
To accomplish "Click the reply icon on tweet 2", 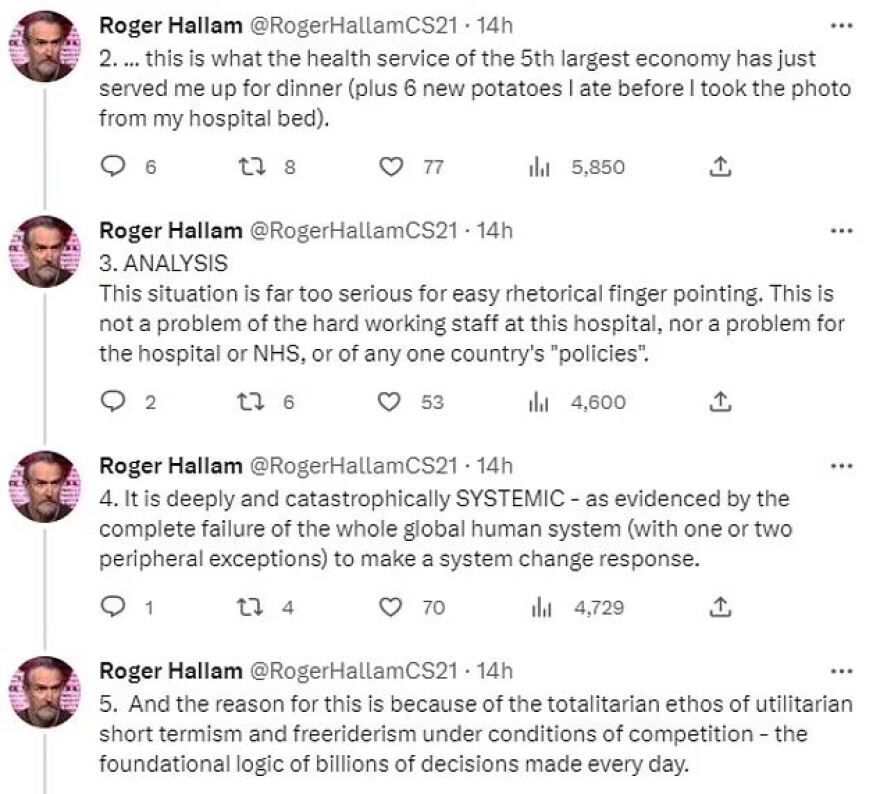I will 113,168.
